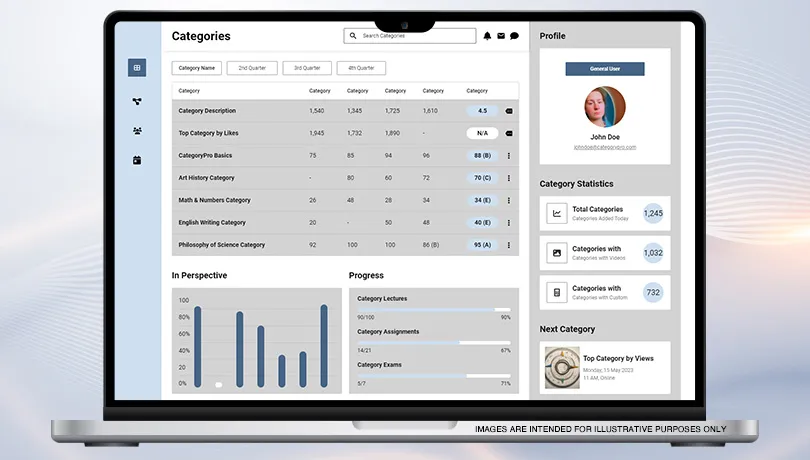This screenshot has width=810, height=460.
Task: Open the mail envelope icon
Action: coord(501,36)
